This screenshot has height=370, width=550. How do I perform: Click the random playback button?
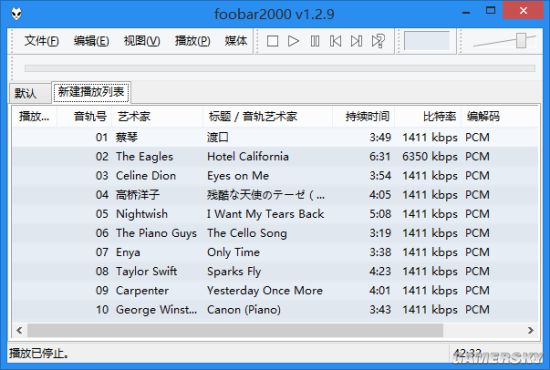tap(378, 41)
